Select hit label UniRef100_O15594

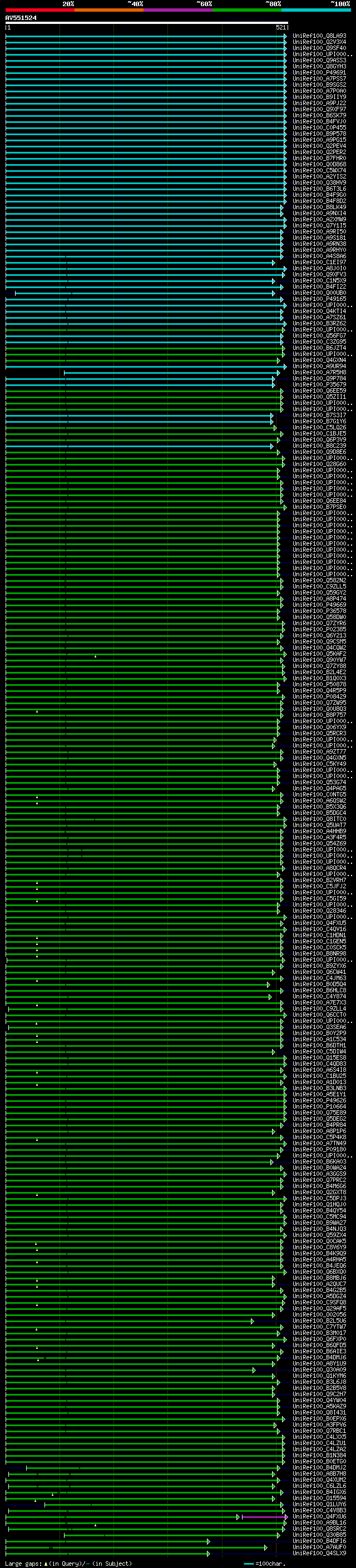pos(319,1498)
